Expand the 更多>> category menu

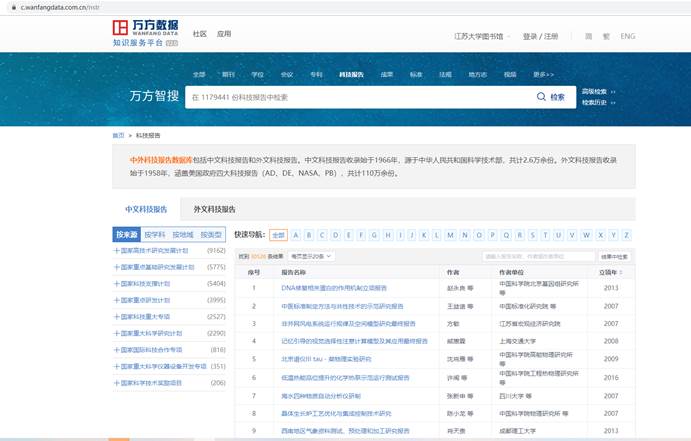[543, 74]
